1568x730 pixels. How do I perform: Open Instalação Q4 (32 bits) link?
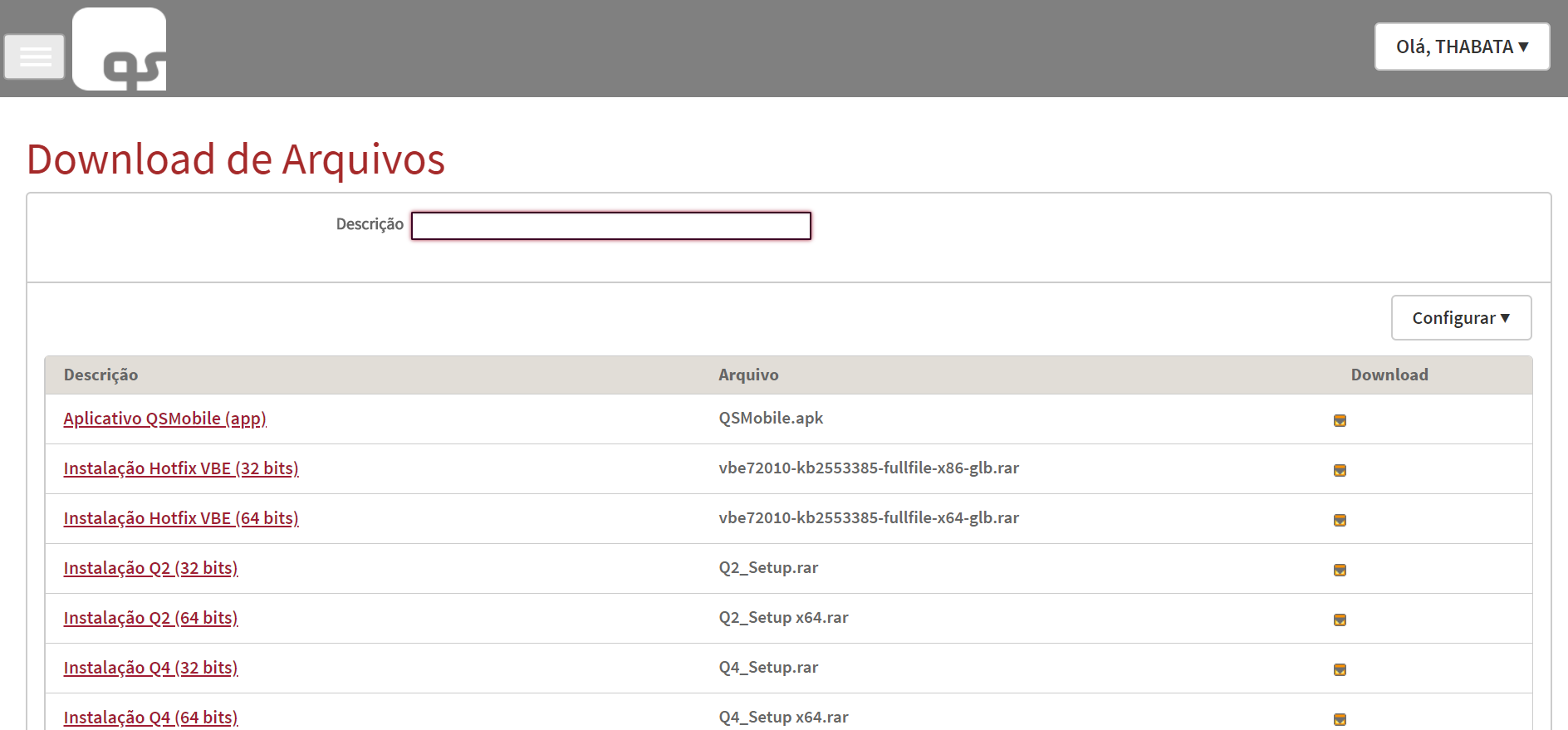[150, 668]
